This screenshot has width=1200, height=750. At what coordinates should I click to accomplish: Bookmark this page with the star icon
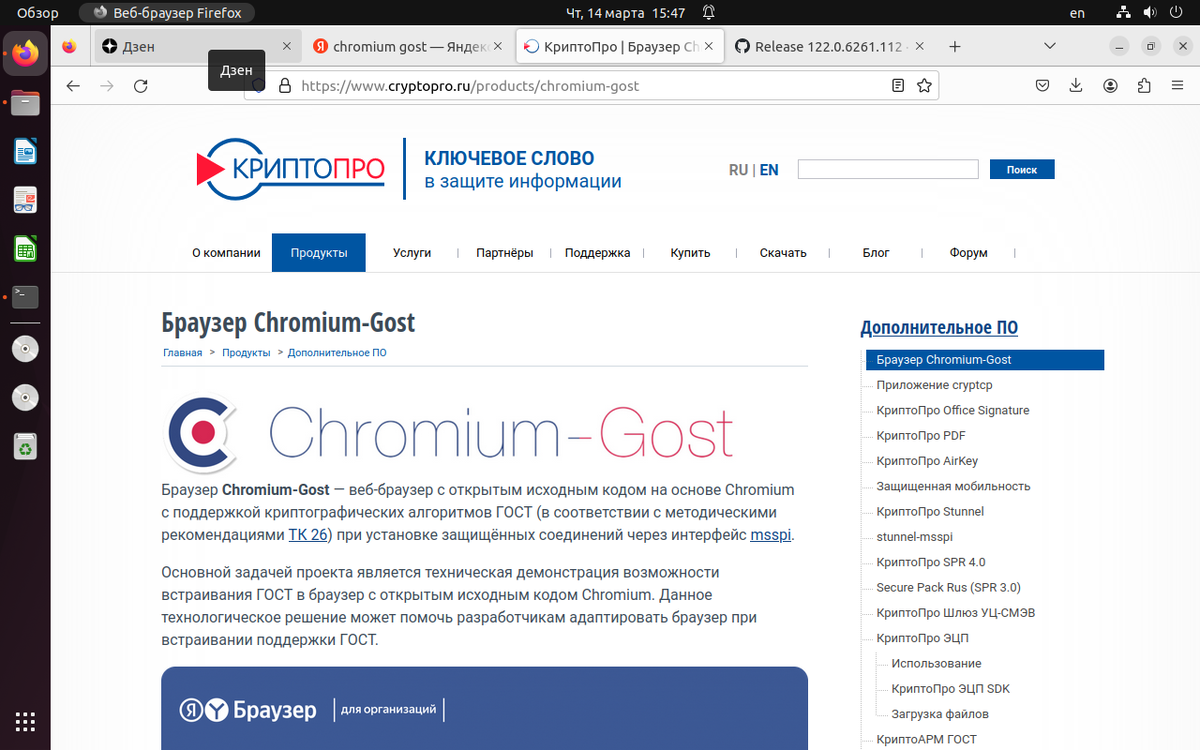pyautogui.click(x=925, y=86)
